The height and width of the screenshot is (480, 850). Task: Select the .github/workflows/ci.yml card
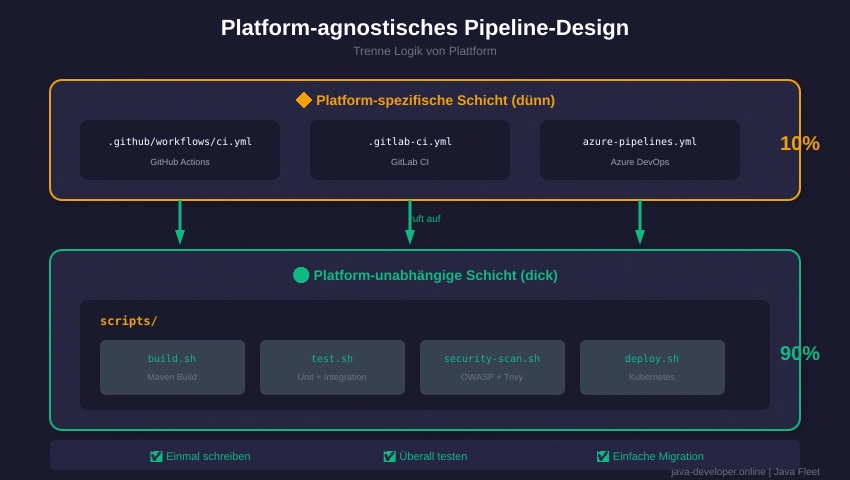[x=180, y=150]
